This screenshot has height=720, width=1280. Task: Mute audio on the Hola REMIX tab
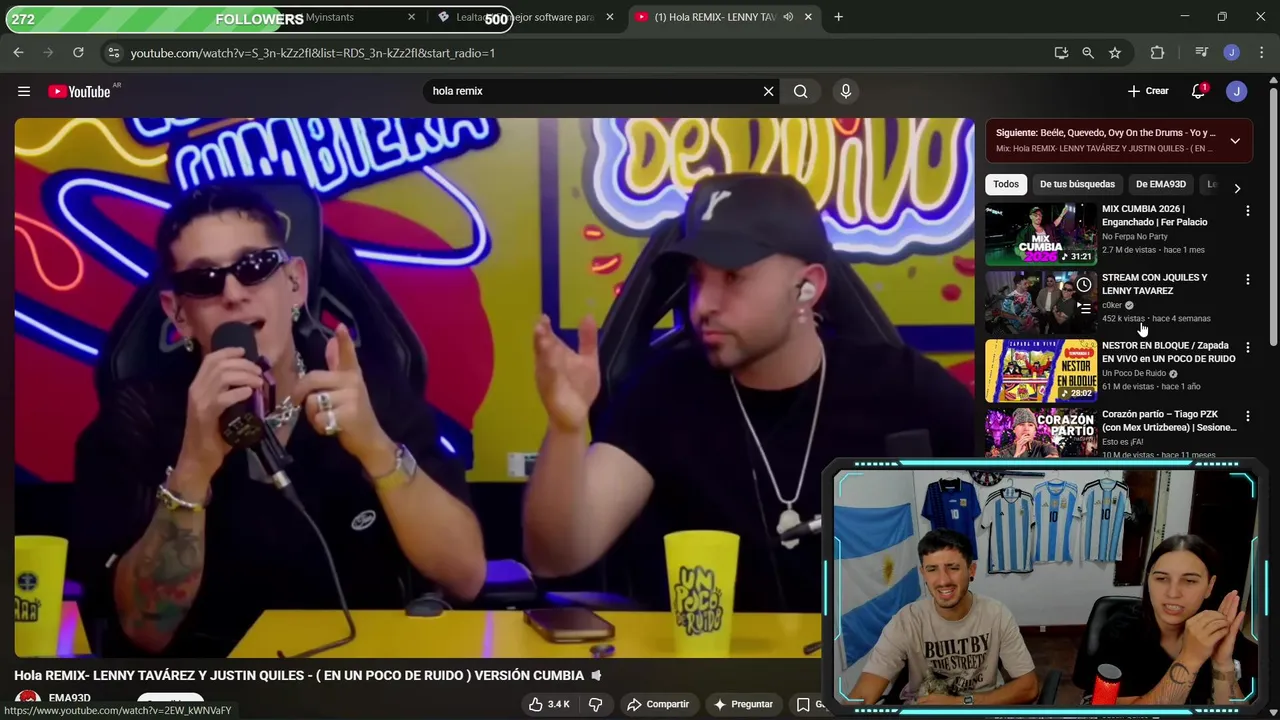(x=788, y=17)
